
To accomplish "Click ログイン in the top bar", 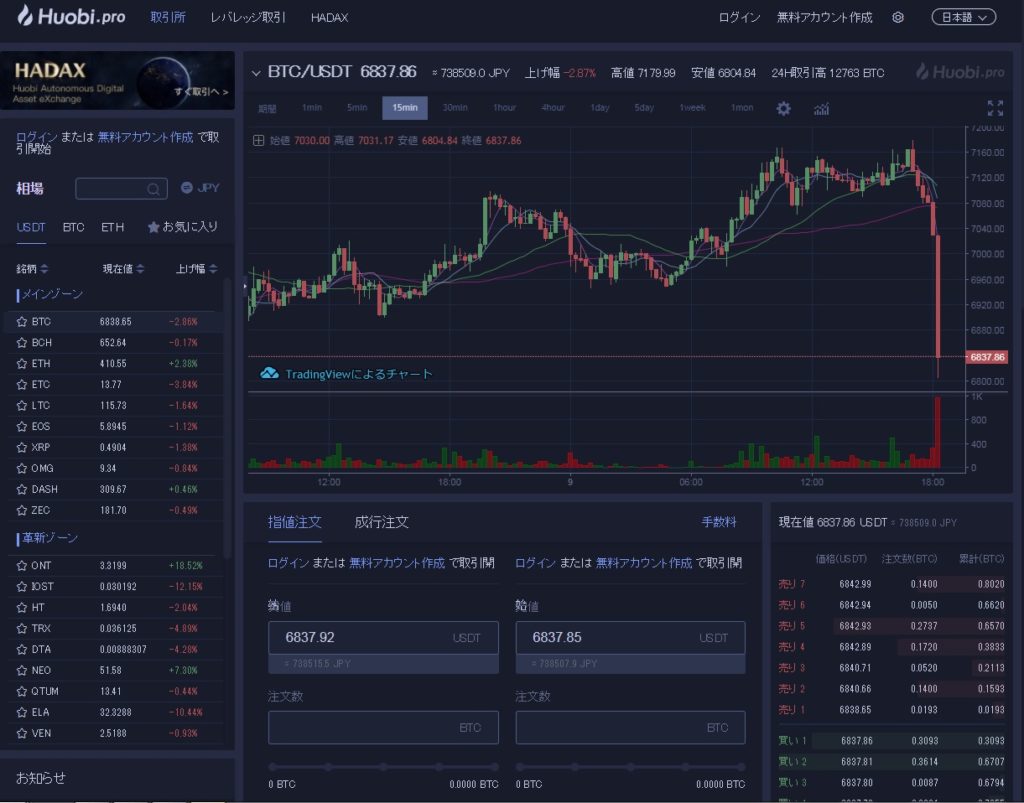I will [x=739, y=17].
